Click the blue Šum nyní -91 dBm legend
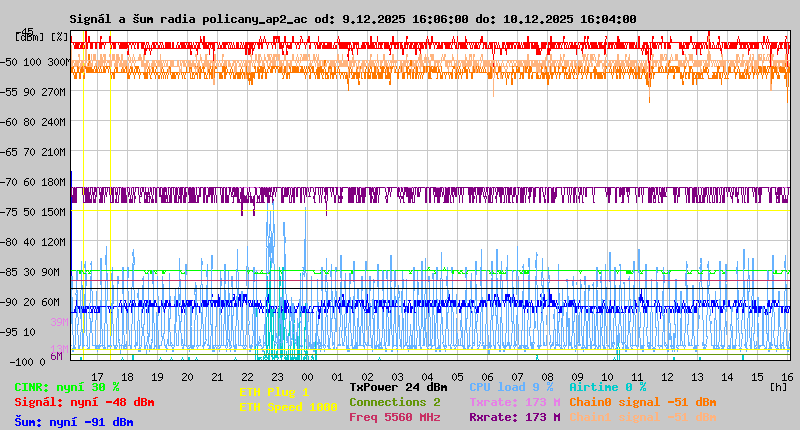Screen dimensions: 800x430 pyautogui.click(x=73, y=422)
